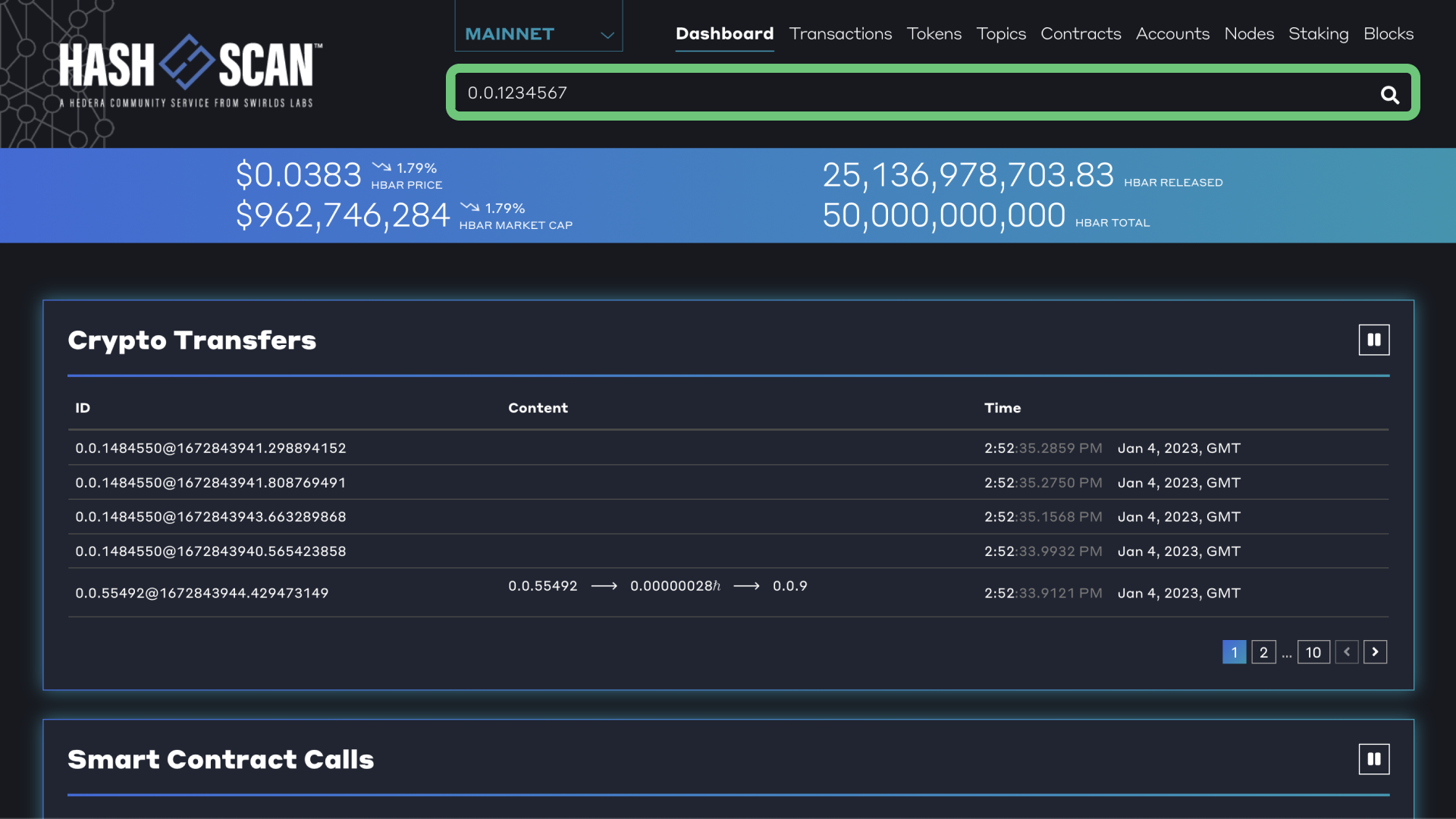This screenshot has width=1456, height=819.
Task: Open transaction 0.0.55492@1672843944.429473149
Action: (x=202, y=593)
